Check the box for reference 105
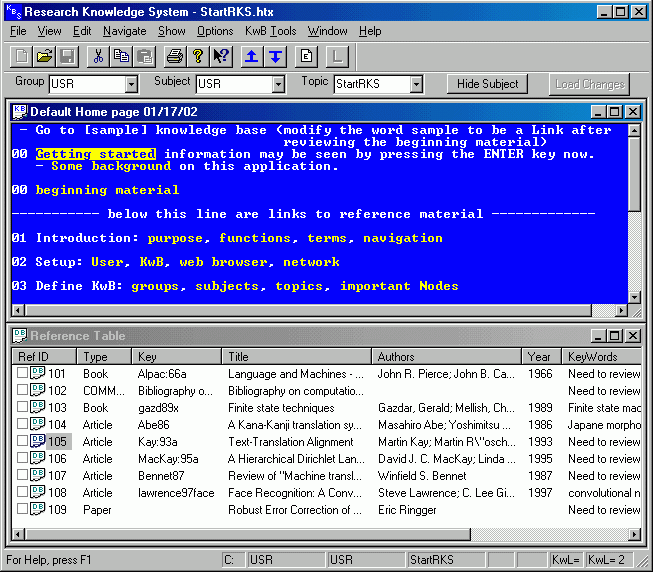This screenshot has height=572, width=653. (22, 441)
